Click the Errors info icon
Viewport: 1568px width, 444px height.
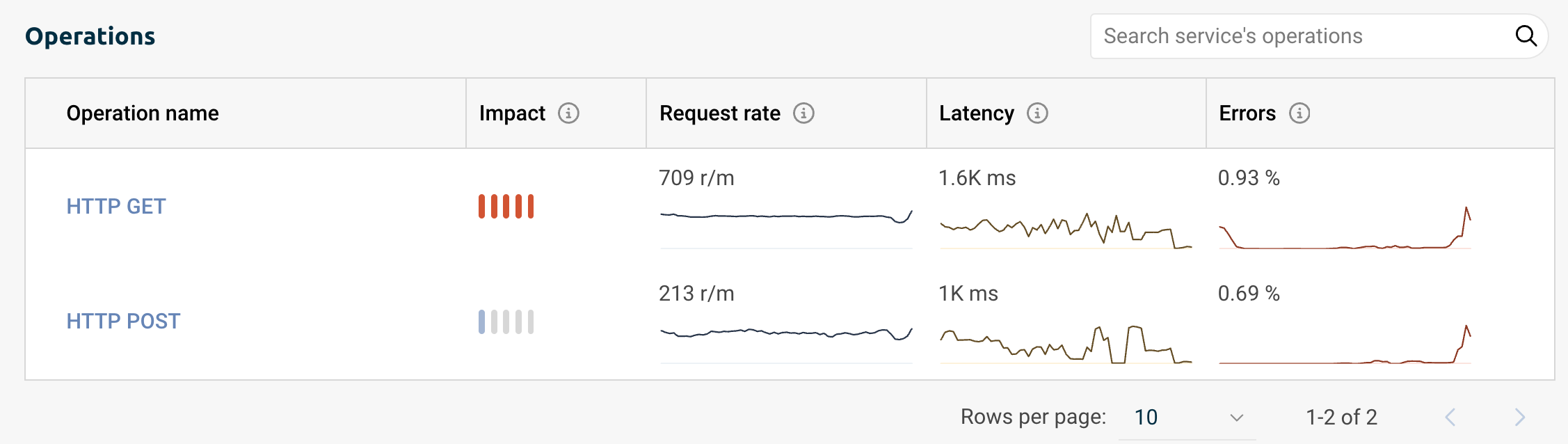1299,113
